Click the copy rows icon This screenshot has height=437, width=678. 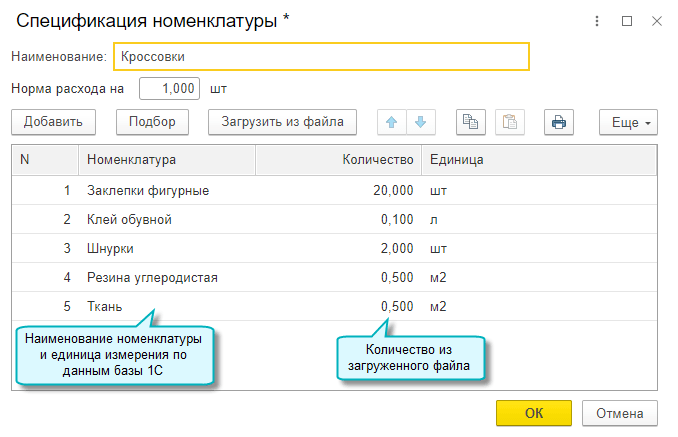click(470, 122)
